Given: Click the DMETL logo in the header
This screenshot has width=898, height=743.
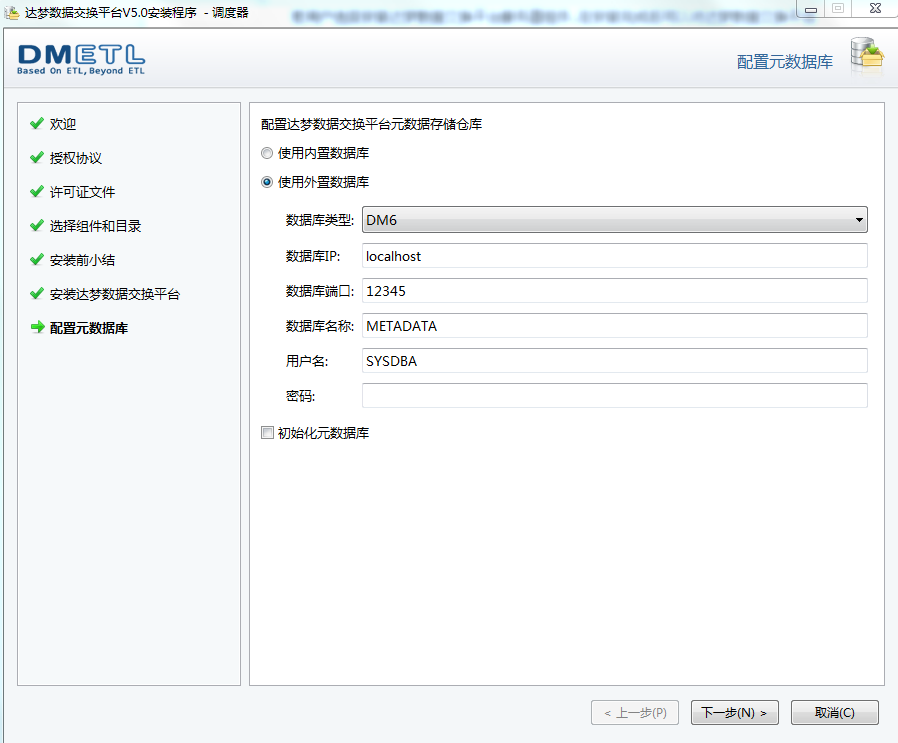Looking at the screenshot, I should click(x=81, y=60).
